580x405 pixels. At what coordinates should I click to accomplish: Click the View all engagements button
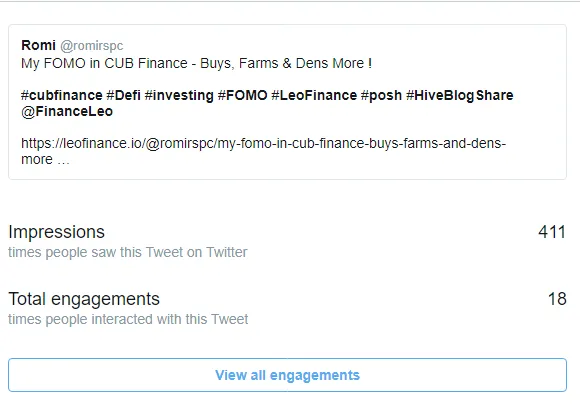coord(287,375)
